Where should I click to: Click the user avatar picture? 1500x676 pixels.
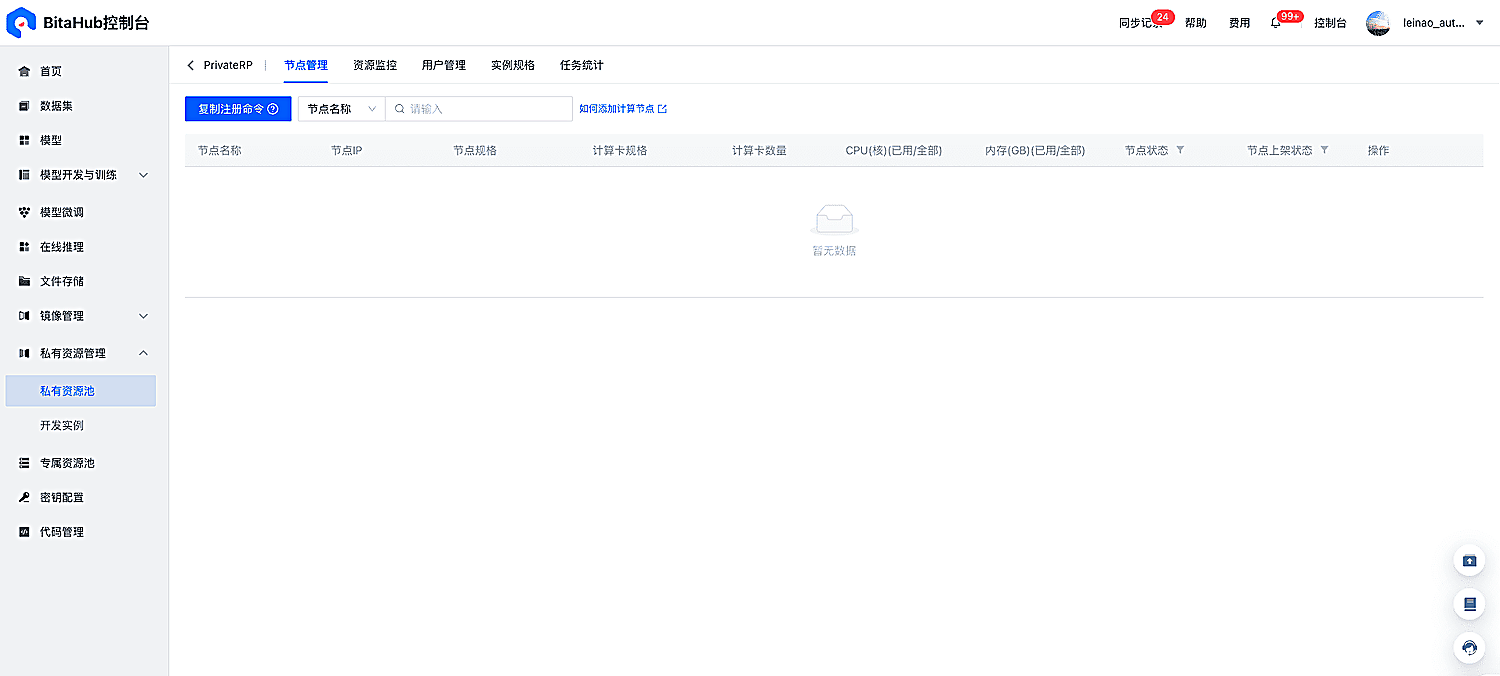click(1378, 23)
